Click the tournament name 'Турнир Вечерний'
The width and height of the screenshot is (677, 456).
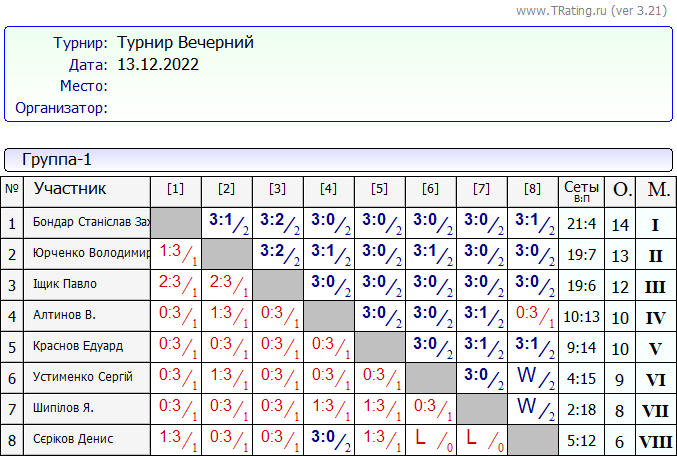(x=185, y=43)
